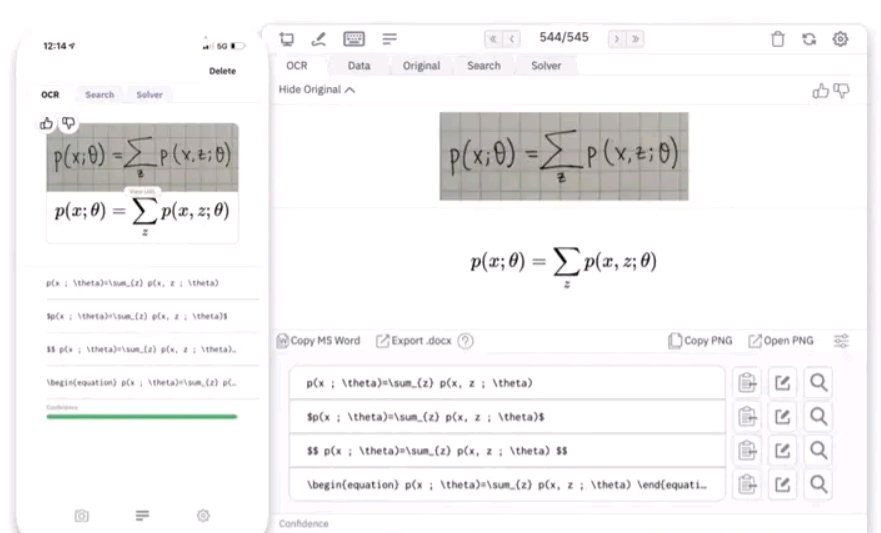Viewport: 881px width, 533px height.
Task: Click Export .docx button
Action: [x=414, y=341]
